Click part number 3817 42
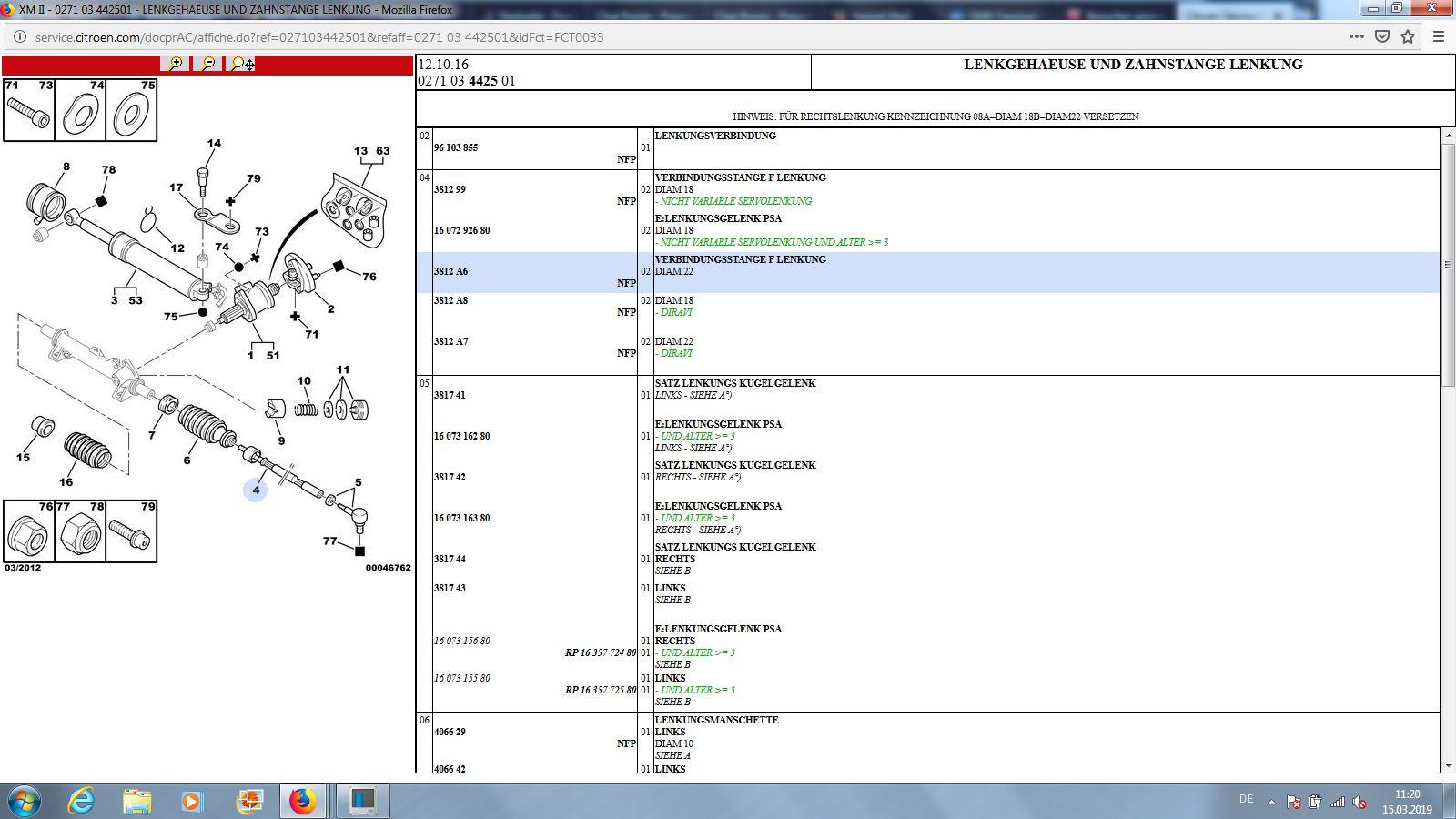 click(450, 477)
